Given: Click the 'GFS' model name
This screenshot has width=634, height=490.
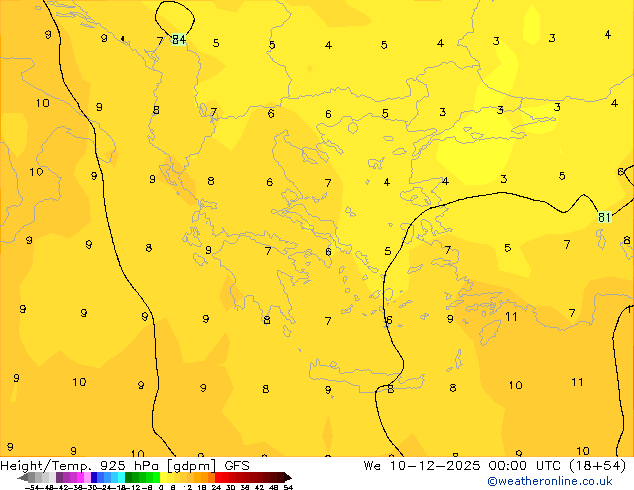Looking at the screenshot, I should click(x=237, y=466).
